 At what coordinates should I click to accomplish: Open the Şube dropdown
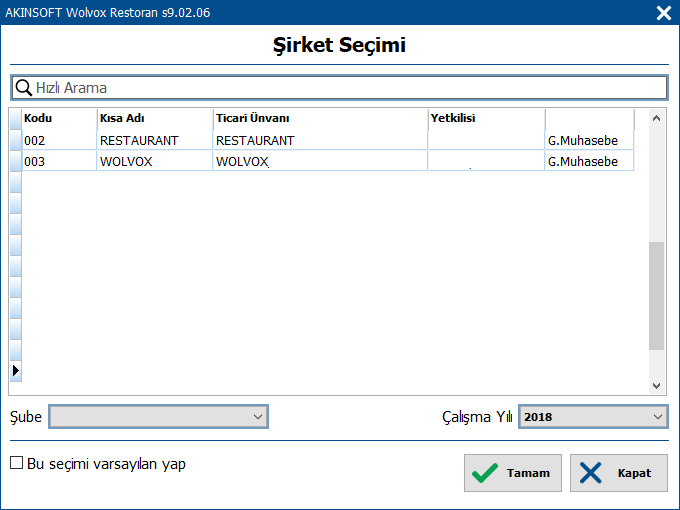tap(158, 417)
